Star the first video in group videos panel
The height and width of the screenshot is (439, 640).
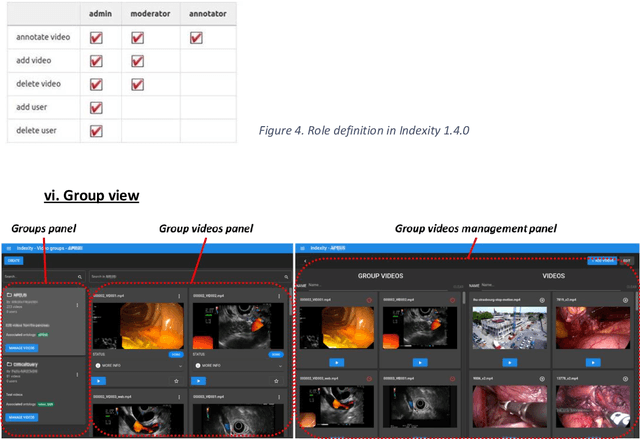pos(177,381)
